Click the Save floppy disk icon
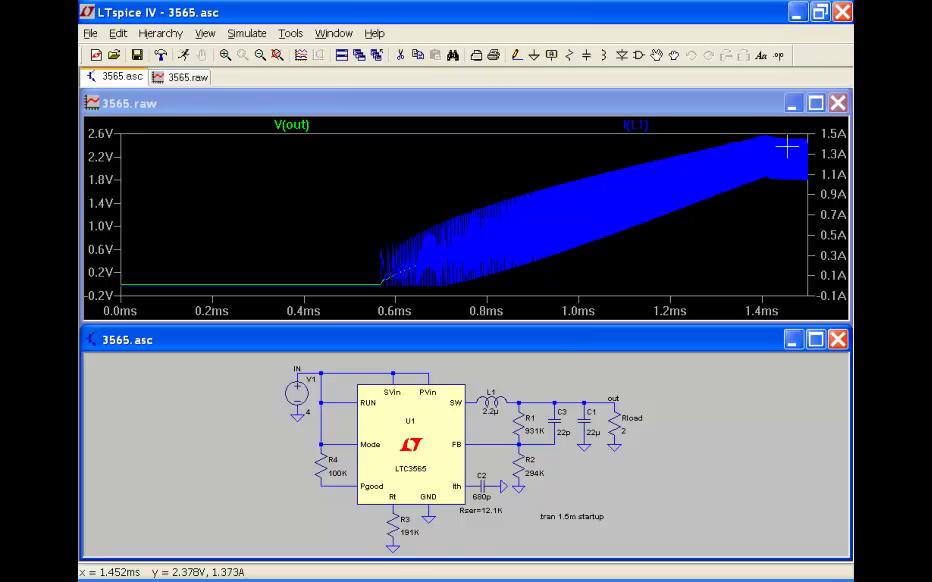The width and height of the screenshot is (932, 582). [137, 56]
